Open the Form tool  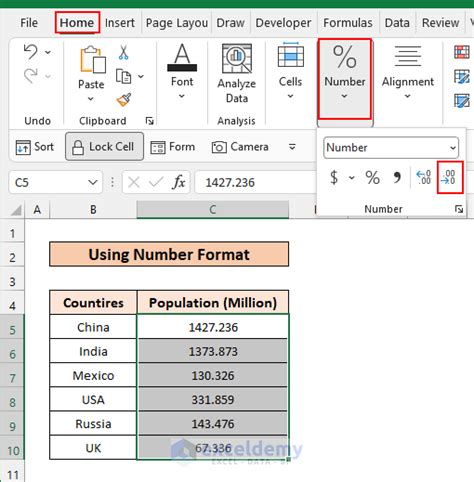click(x=173, y=147)
